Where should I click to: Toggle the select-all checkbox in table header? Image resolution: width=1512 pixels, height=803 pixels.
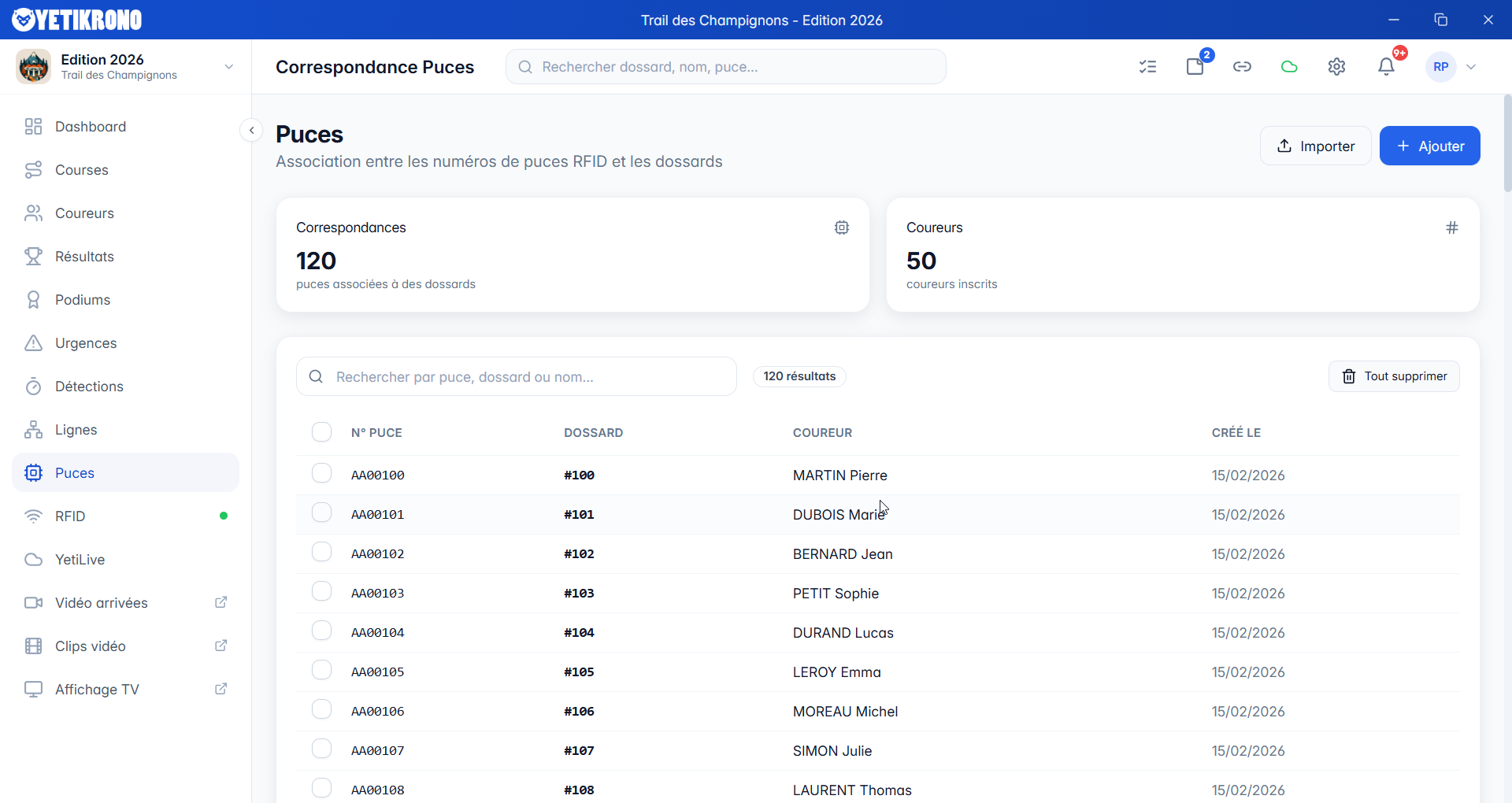point(321,432)
